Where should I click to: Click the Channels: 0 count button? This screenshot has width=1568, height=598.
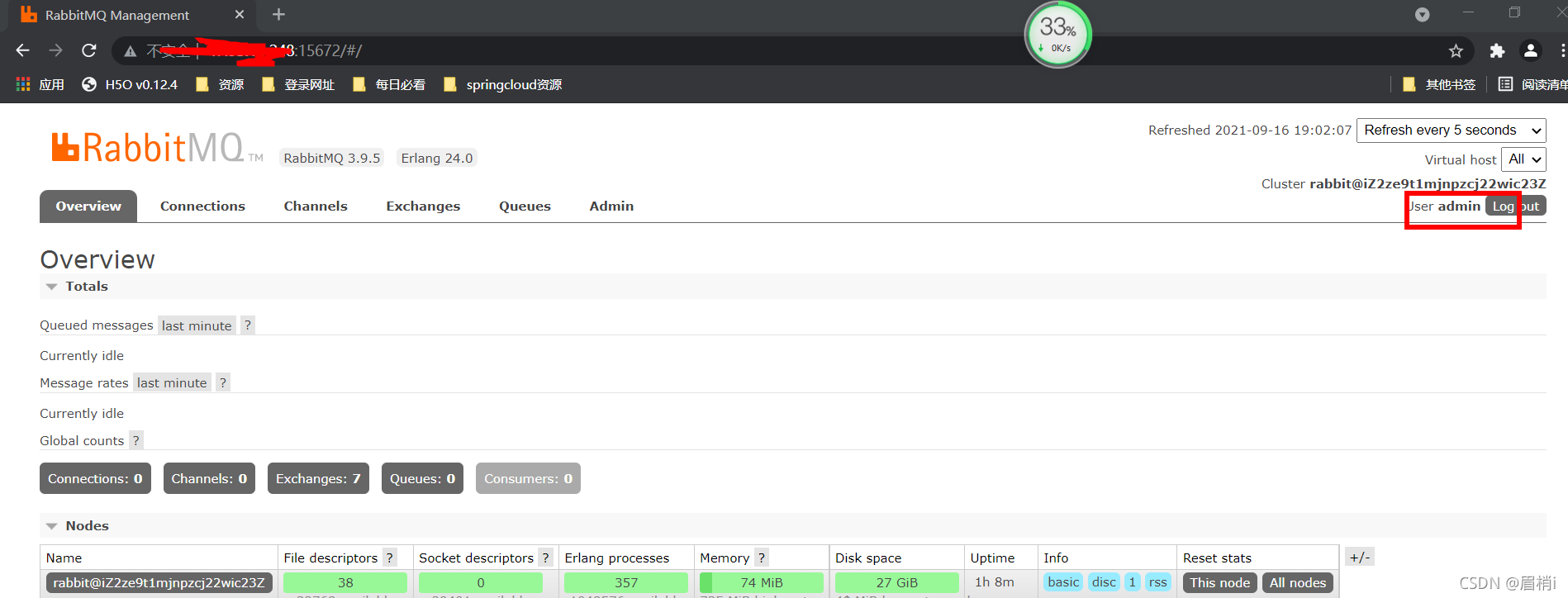point(209,478)
